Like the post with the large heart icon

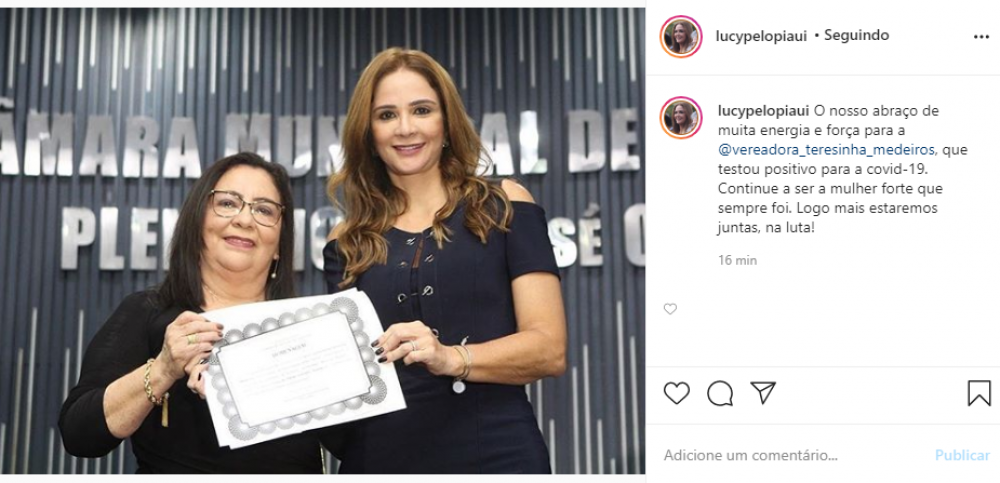click(677, 393)
